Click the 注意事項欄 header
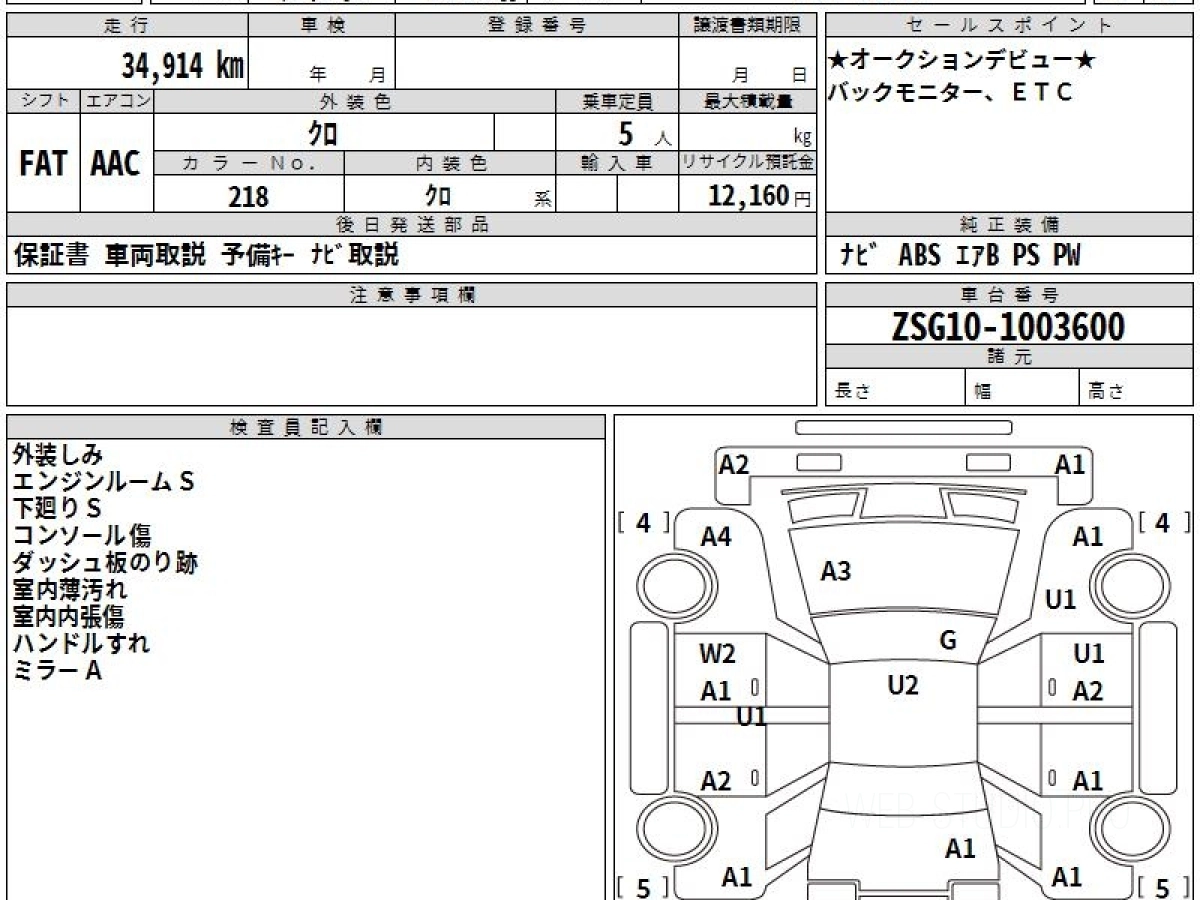The image size is (1200, 900). (412, 295)
